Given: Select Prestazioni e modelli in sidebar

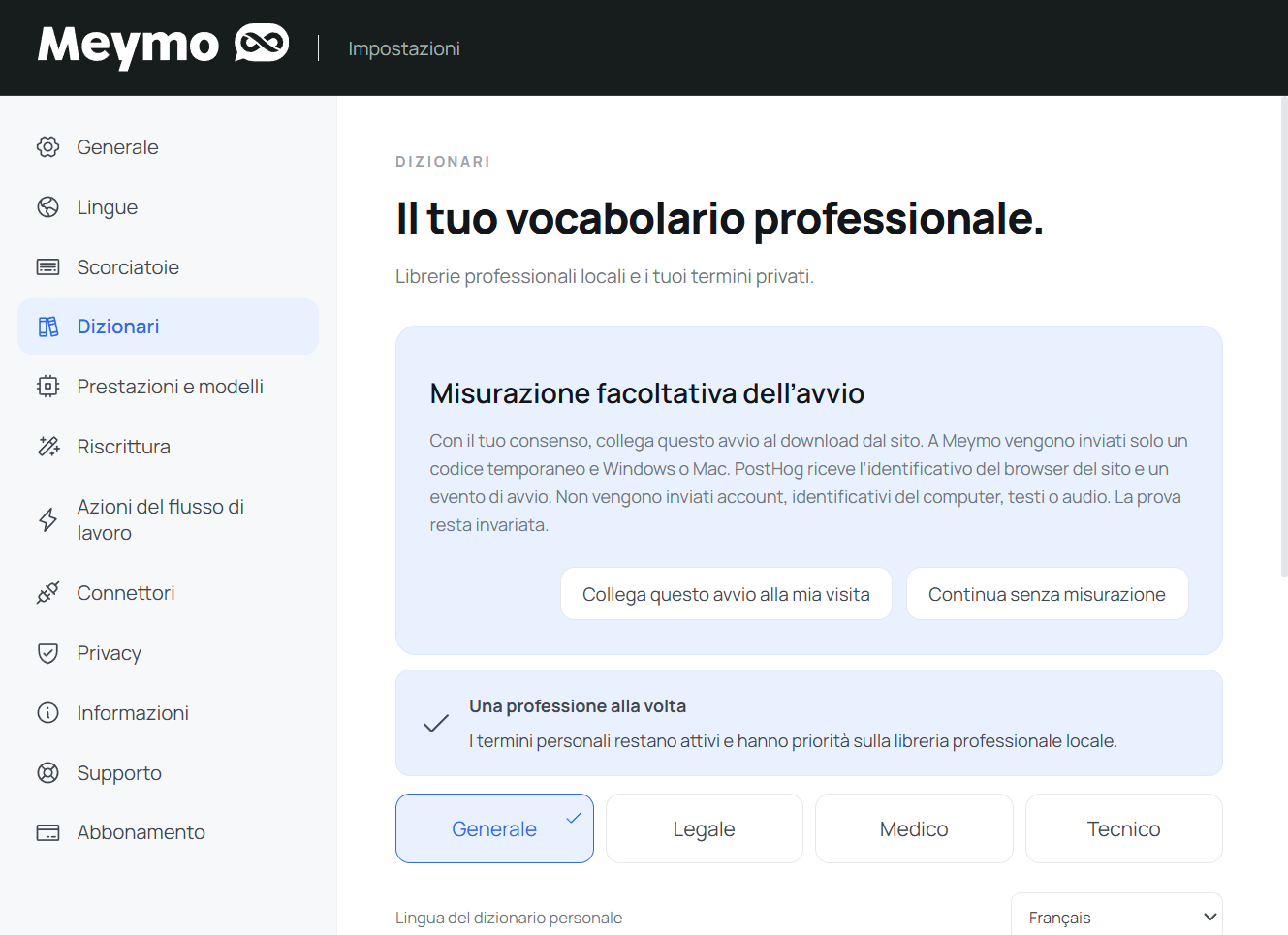Looking at the screenshot, I should click(168, 387).
